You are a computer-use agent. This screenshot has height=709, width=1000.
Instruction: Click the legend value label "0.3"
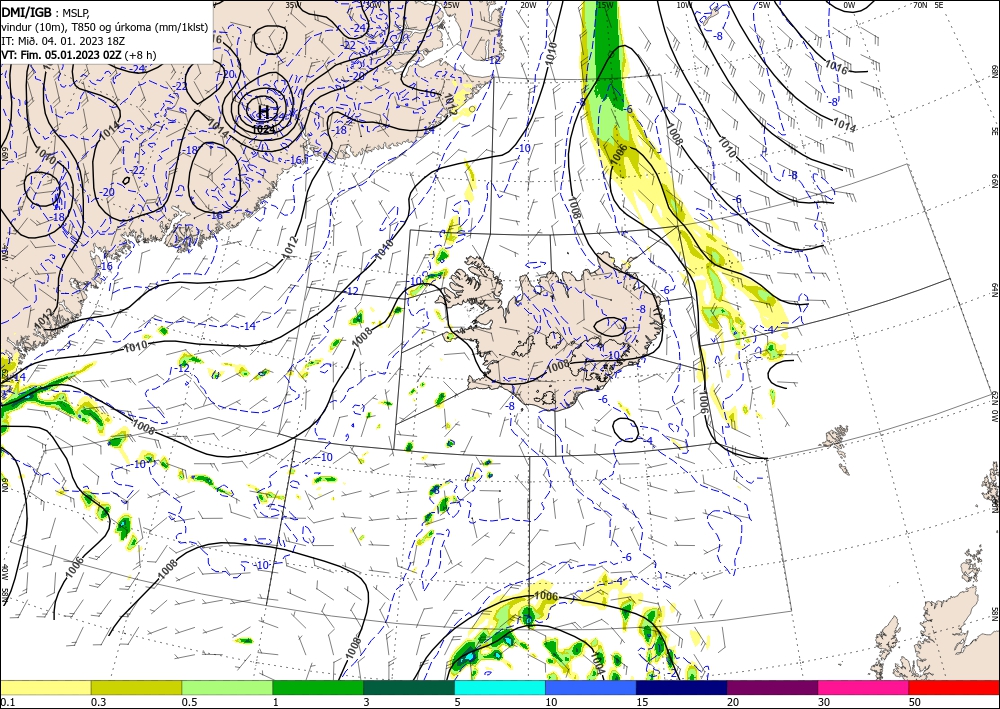pos(98,702)
